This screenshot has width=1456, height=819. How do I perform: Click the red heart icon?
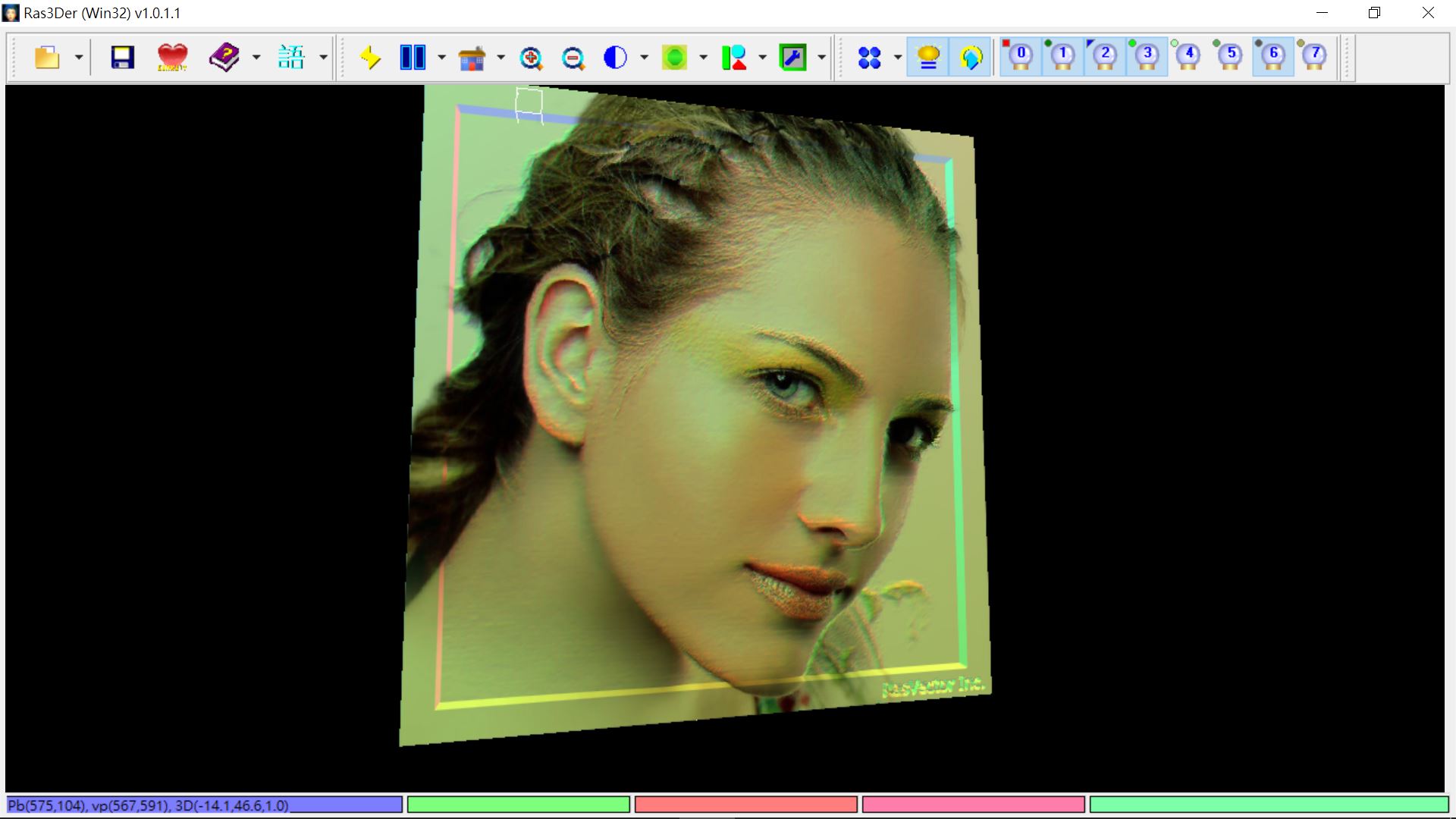172,58
